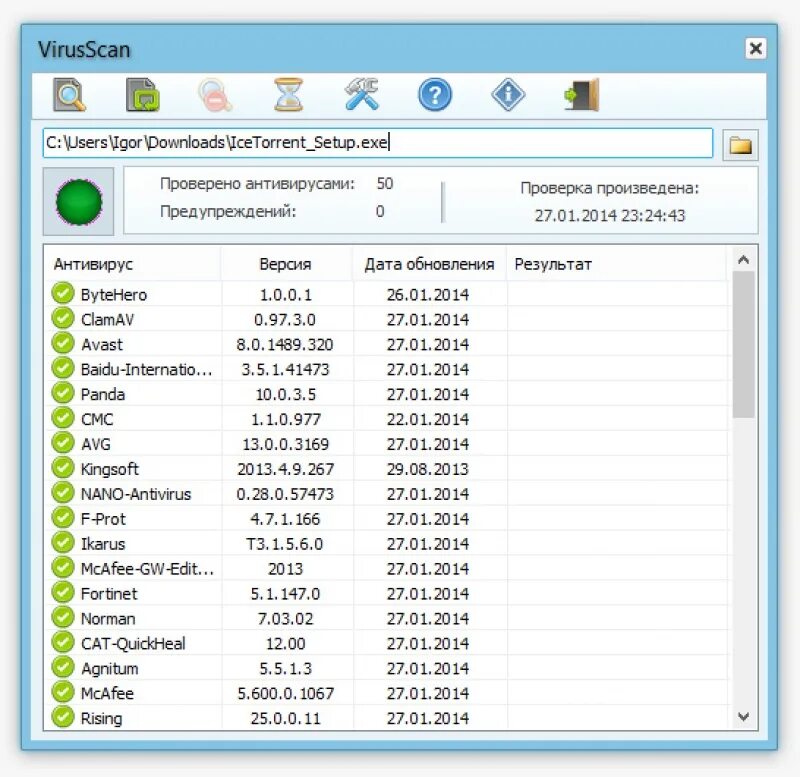Click the Проверено антивирусами count 50
Image resolution: width=800 pixels, height=777 pixels.
click(x=385, y=183)
